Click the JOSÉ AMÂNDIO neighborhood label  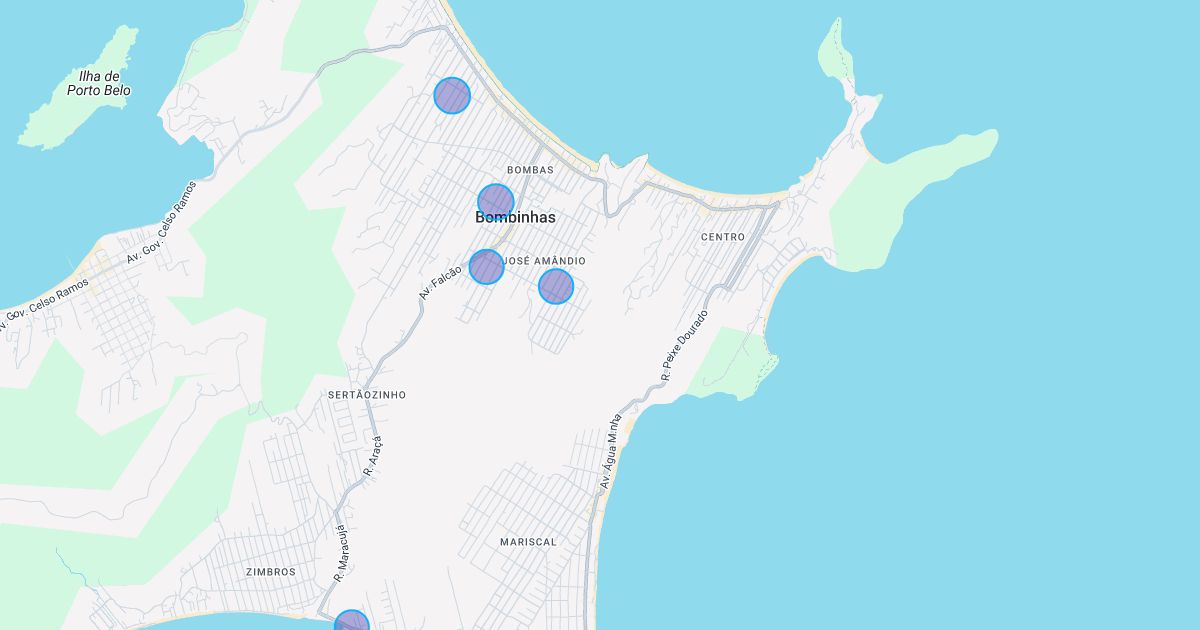pos(544,261)
